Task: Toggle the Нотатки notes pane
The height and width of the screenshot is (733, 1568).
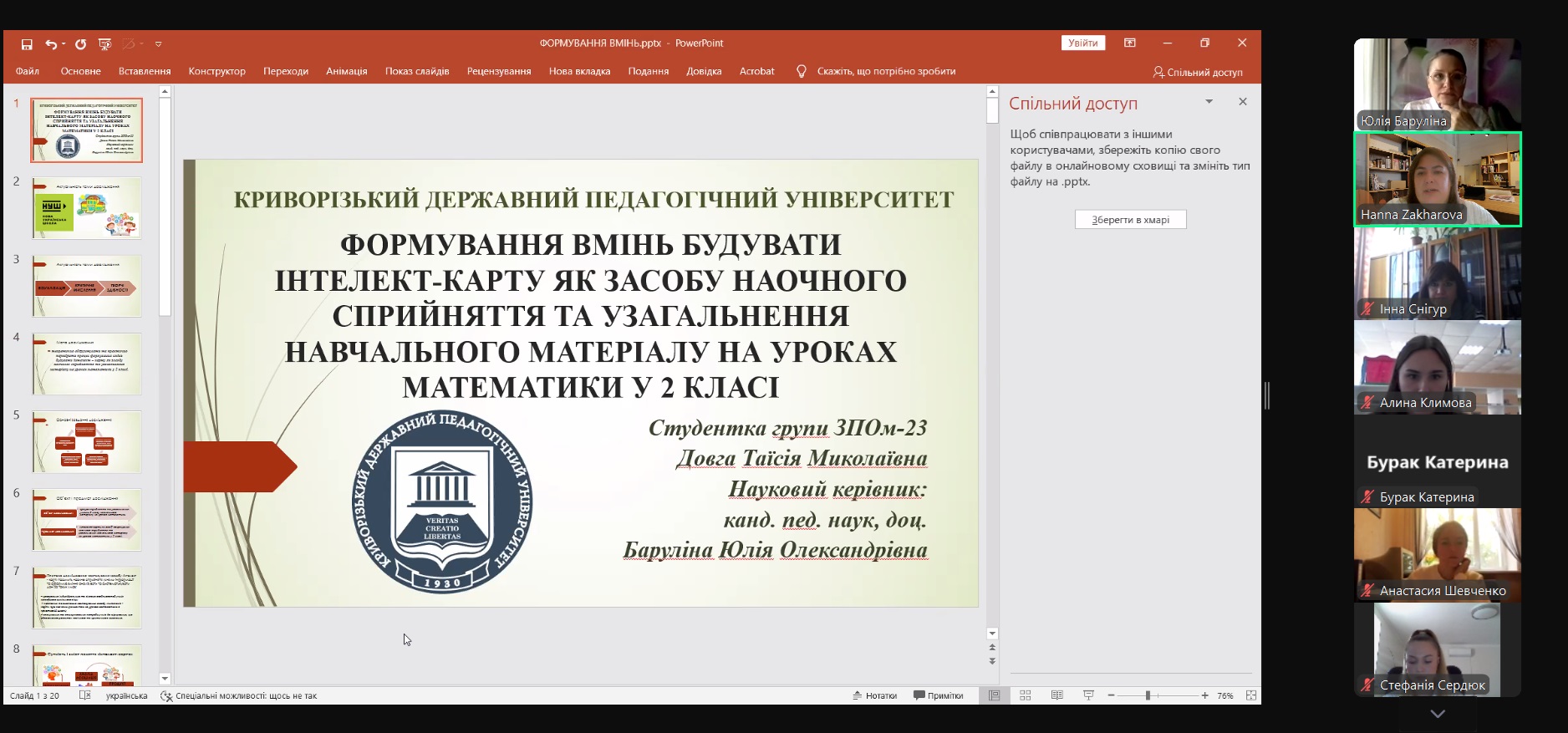Action: pyautogui.click(x=874, y=695)
